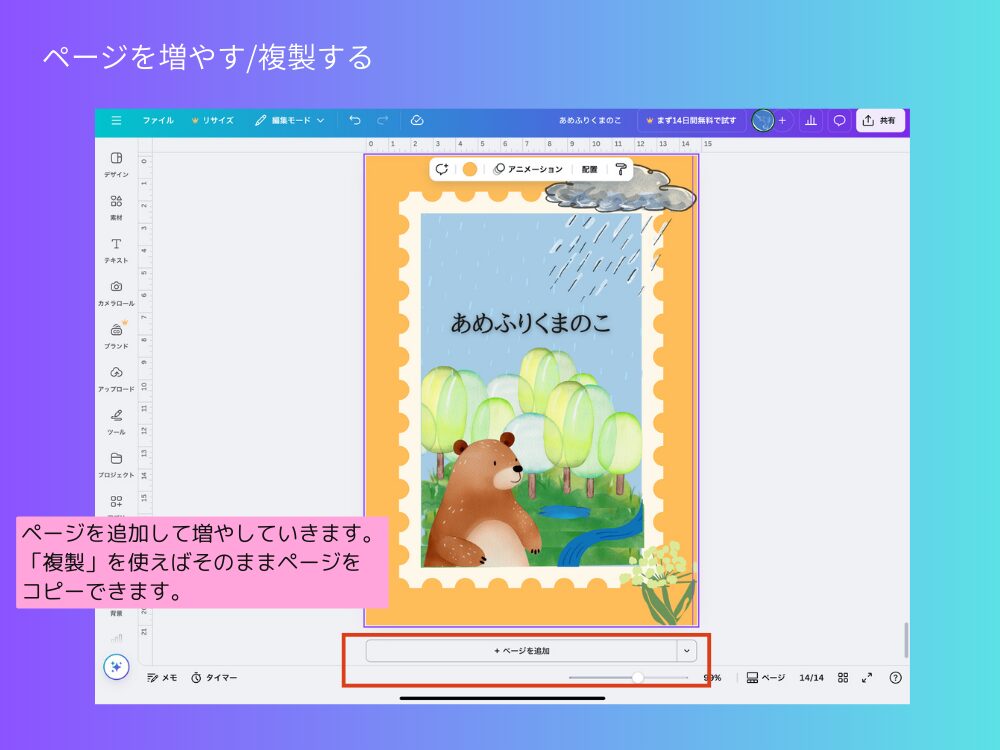Image resolution: width=1000 pixels, height=750 pixels.
Task: Expand the chevron next to ページを追加
Action: (687, 649)
